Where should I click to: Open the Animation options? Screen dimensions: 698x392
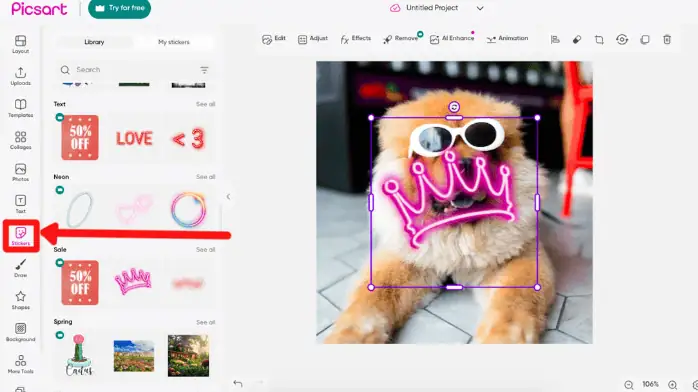[x=507, y=39]
